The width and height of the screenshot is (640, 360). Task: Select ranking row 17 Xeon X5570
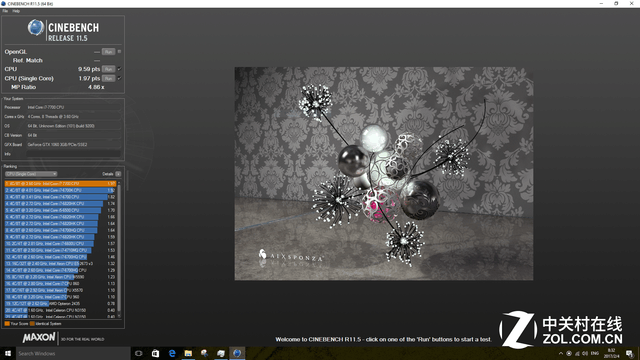[x=60, y=290]
